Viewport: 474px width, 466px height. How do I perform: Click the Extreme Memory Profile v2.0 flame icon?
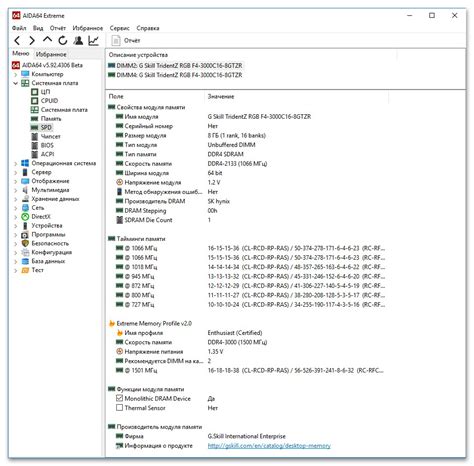[112, 323]
